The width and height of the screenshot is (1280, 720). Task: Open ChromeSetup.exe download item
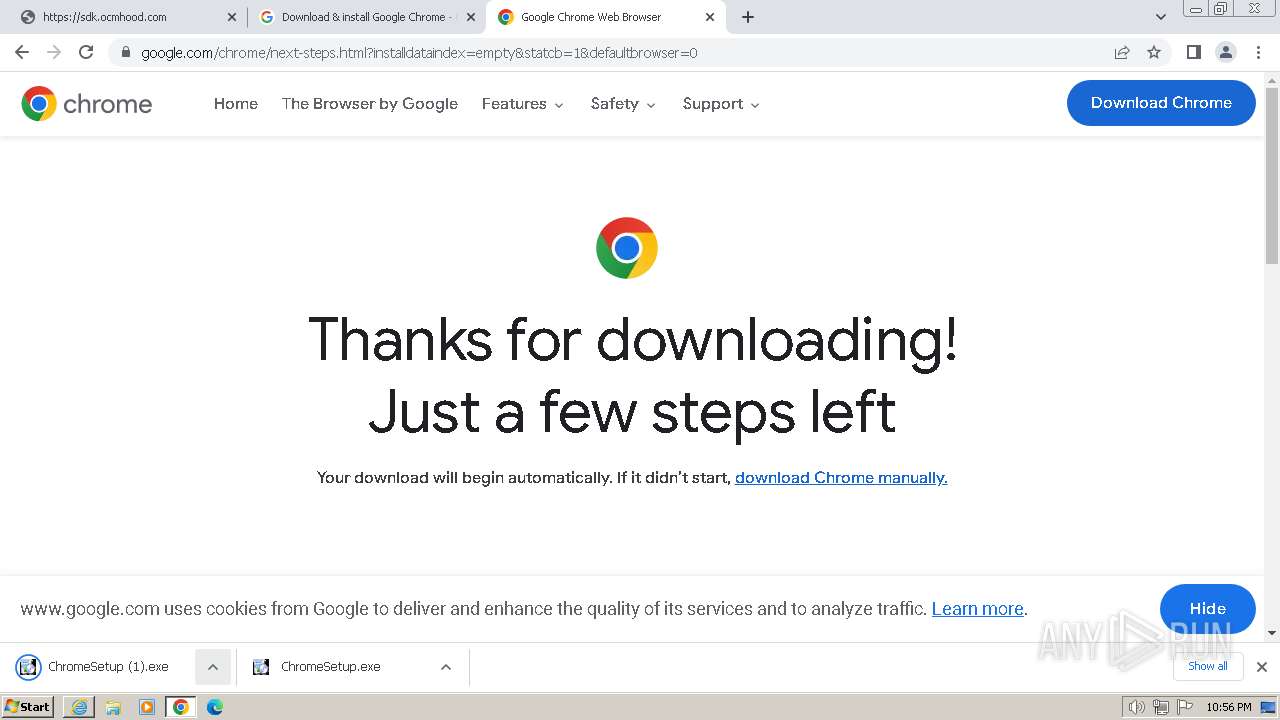[x=330, y=667]
